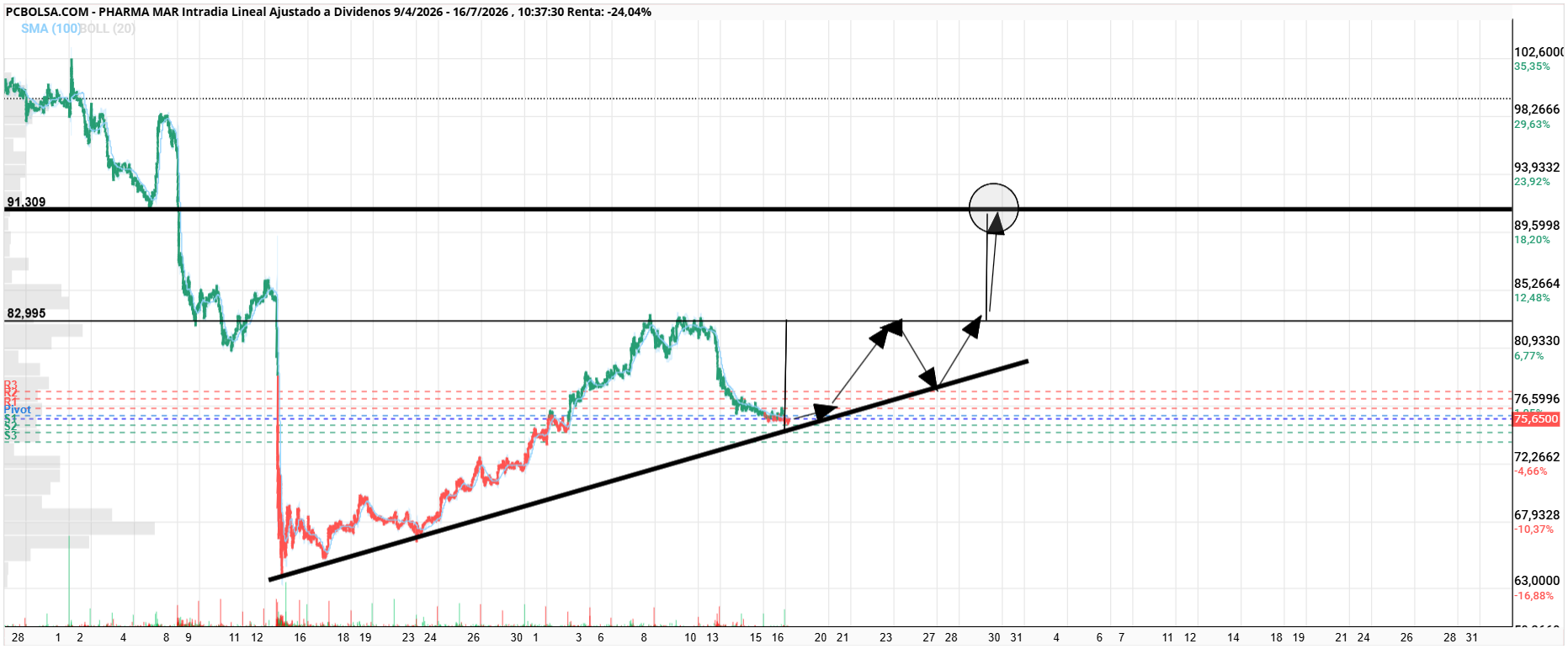Click the 82,995 horizontal level label
1568x649 pixels.
click(26, 313)
